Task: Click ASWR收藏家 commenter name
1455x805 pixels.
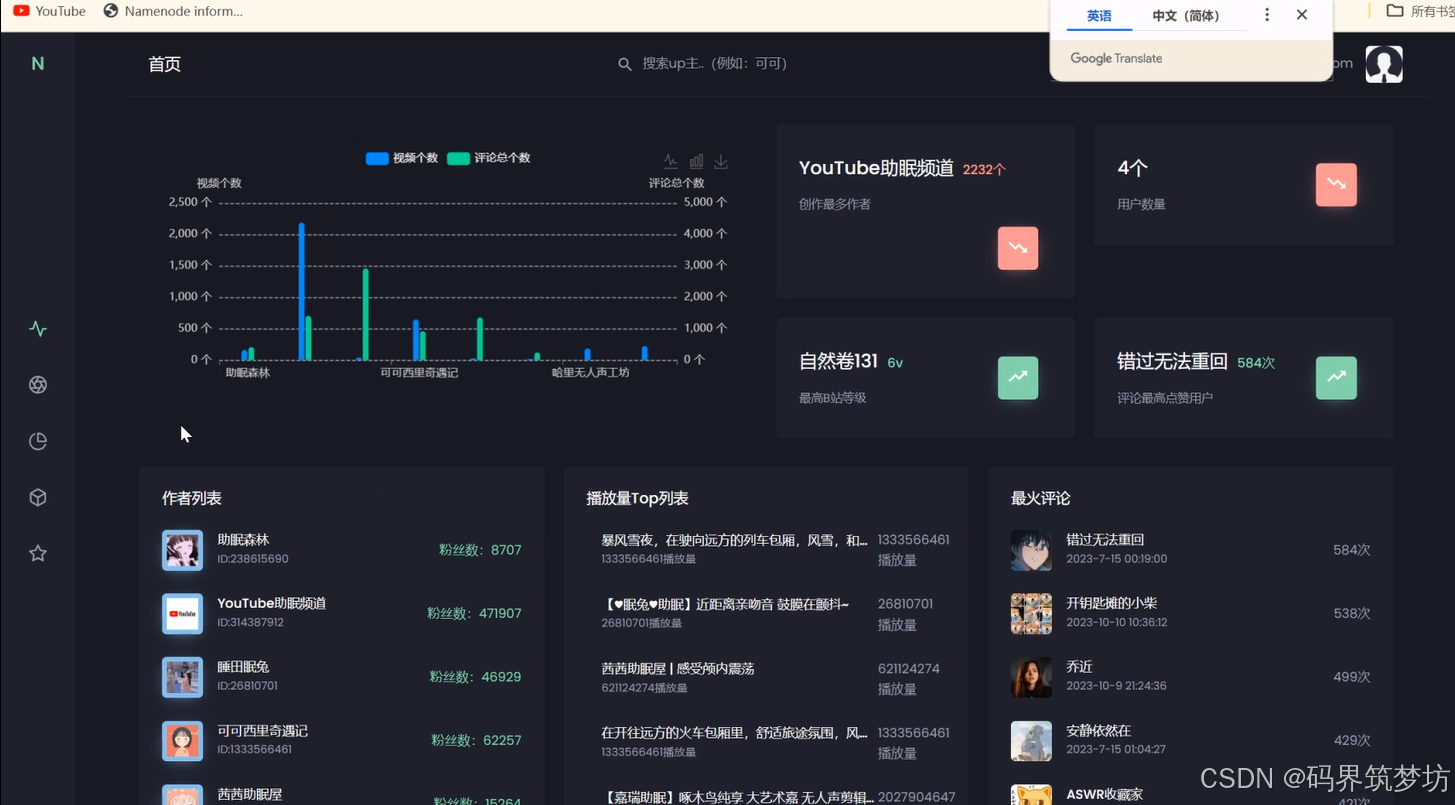Action: [x=1104, y=794]
